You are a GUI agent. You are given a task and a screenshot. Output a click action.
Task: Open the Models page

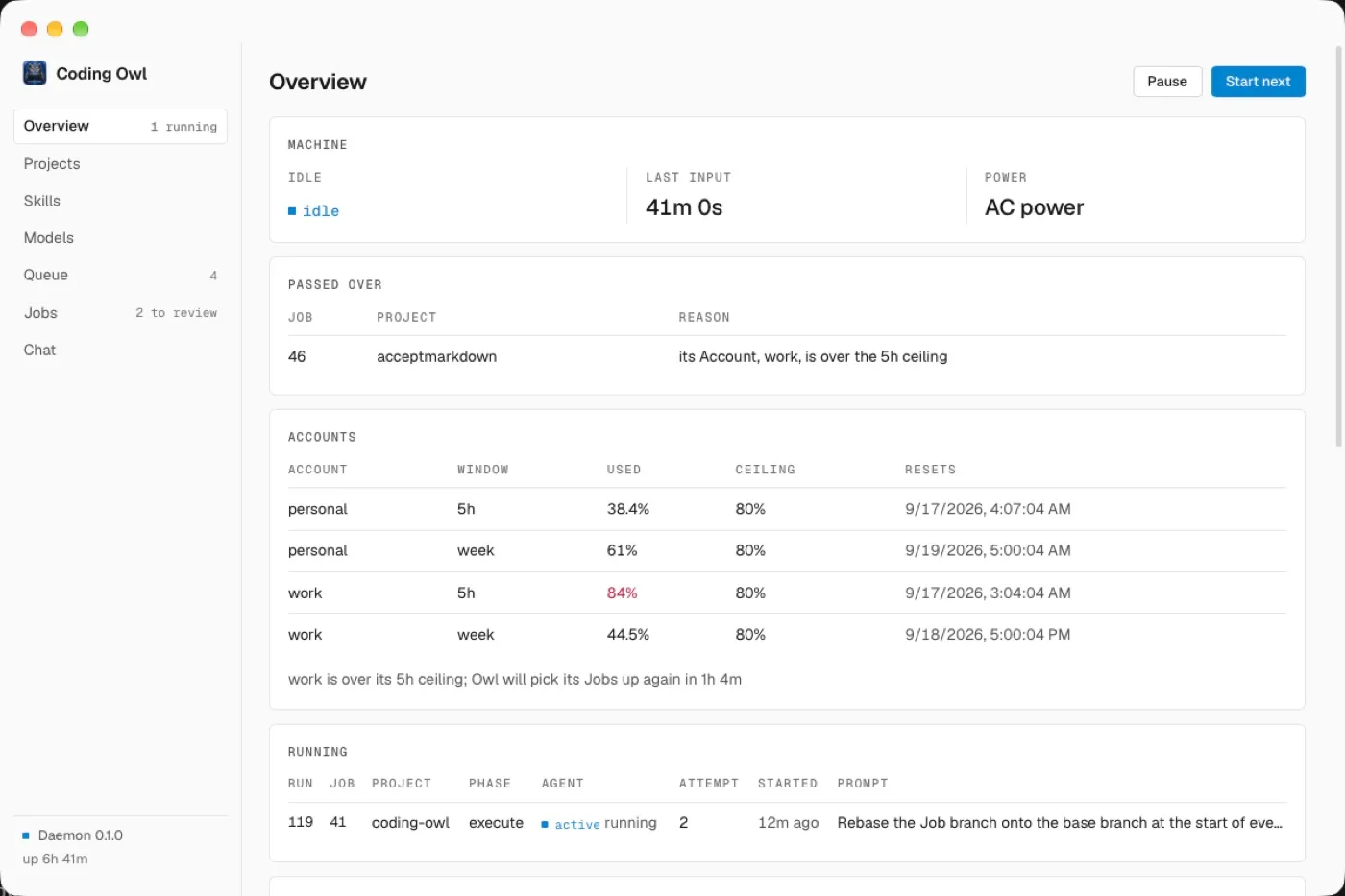(x=120, y=237)
